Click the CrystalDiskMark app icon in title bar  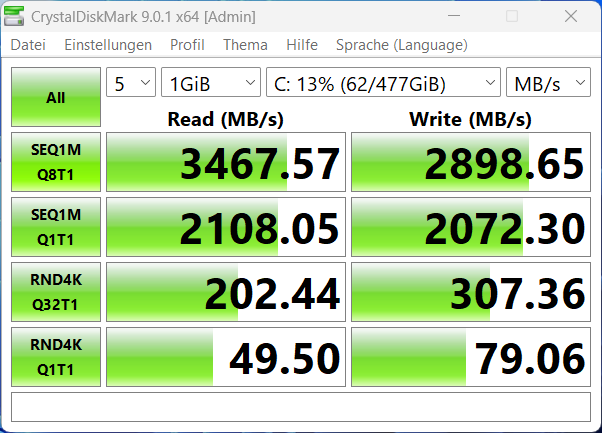tap(16, 16)
